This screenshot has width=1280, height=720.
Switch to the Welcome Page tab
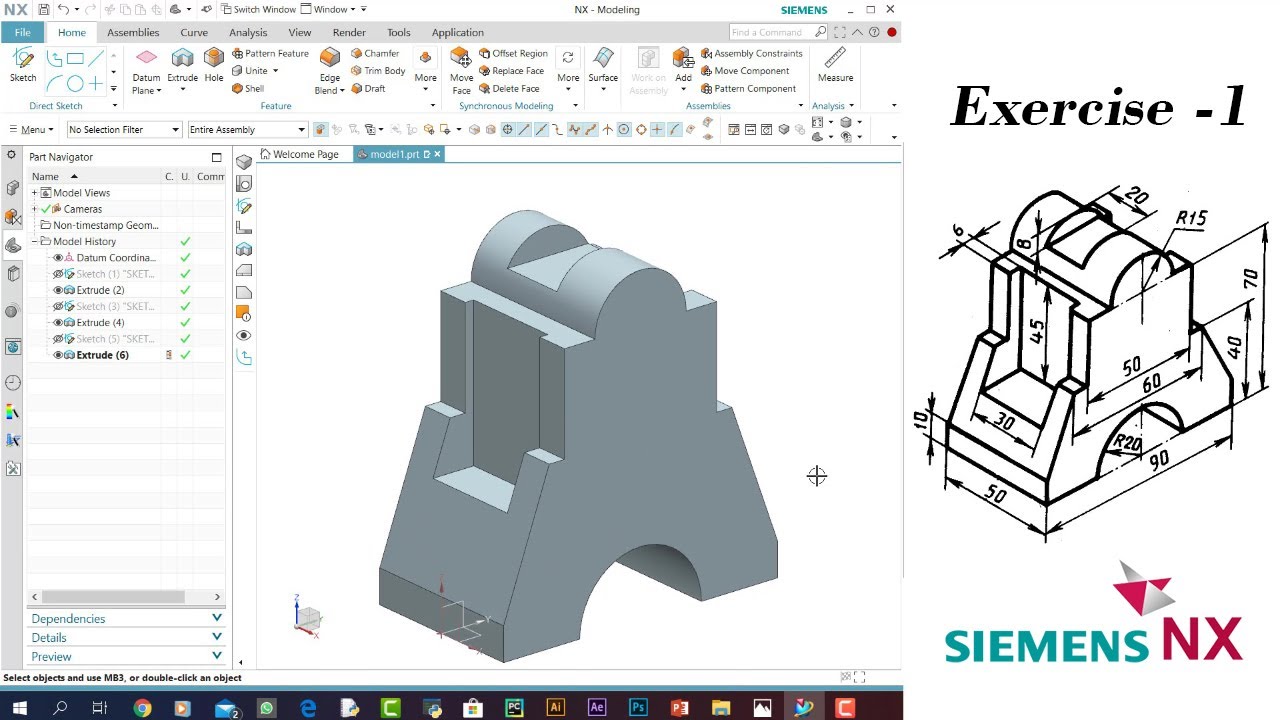coord(300,155)
